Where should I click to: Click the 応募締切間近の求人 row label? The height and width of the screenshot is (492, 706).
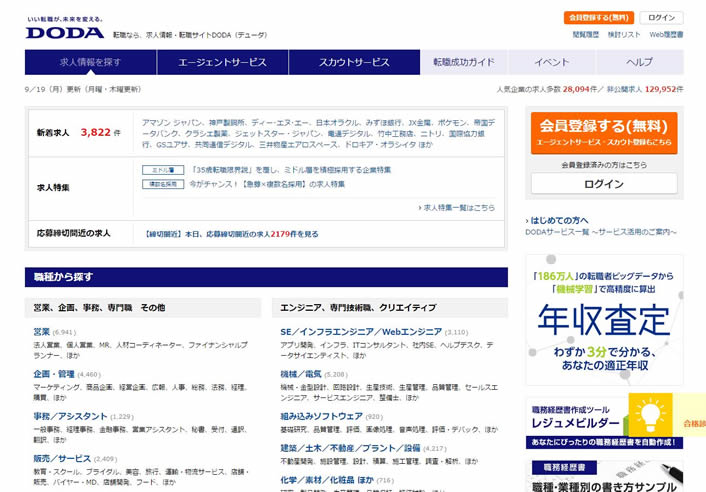click(x=73, y=233)
